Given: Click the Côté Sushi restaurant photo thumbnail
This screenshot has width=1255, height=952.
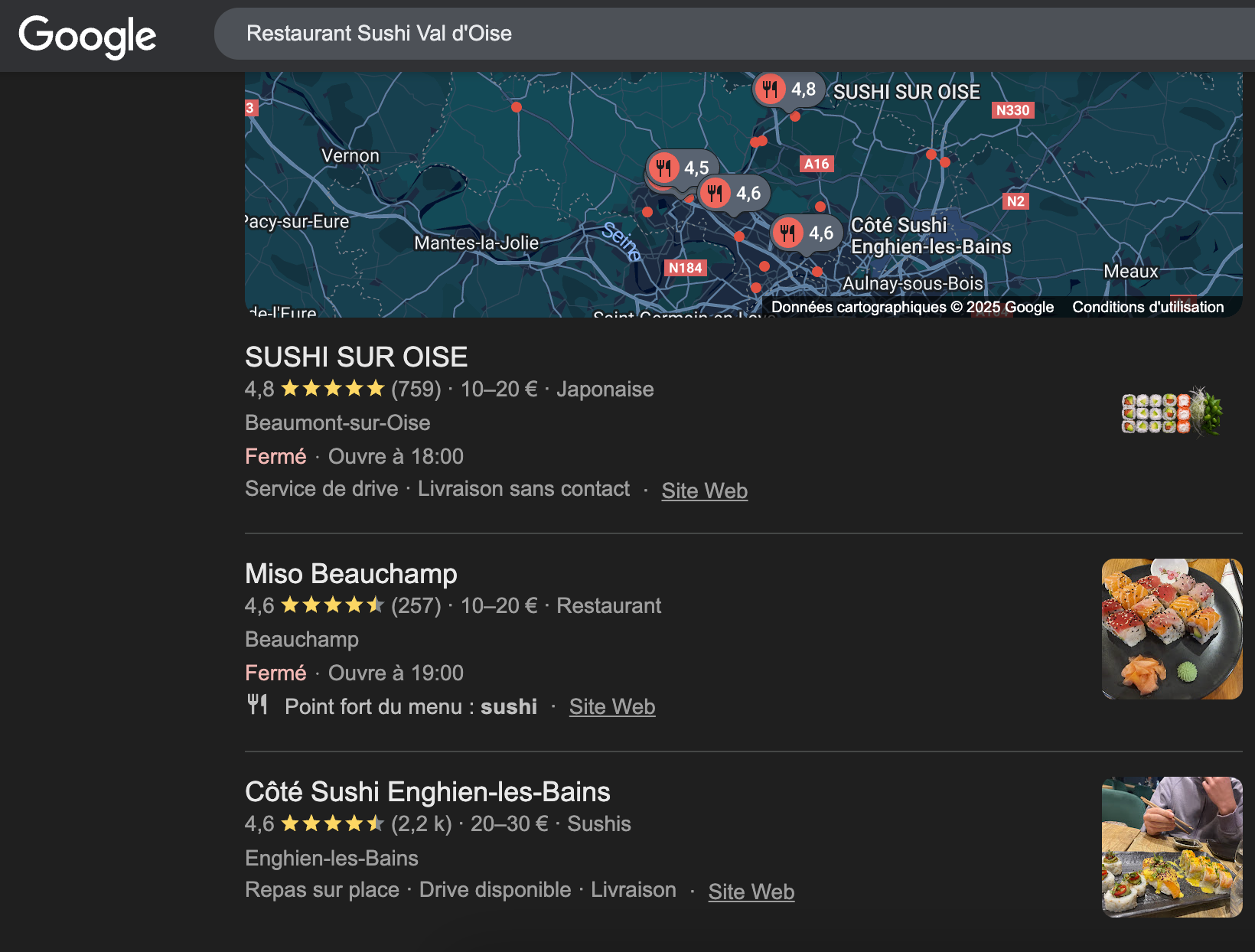Looking at the screenshot, I should click(1172, 847).
